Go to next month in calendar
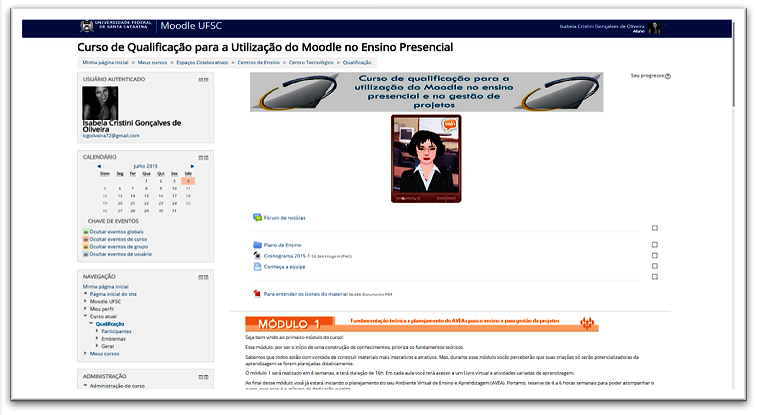 pyautogui.click(x=192, y=166)
